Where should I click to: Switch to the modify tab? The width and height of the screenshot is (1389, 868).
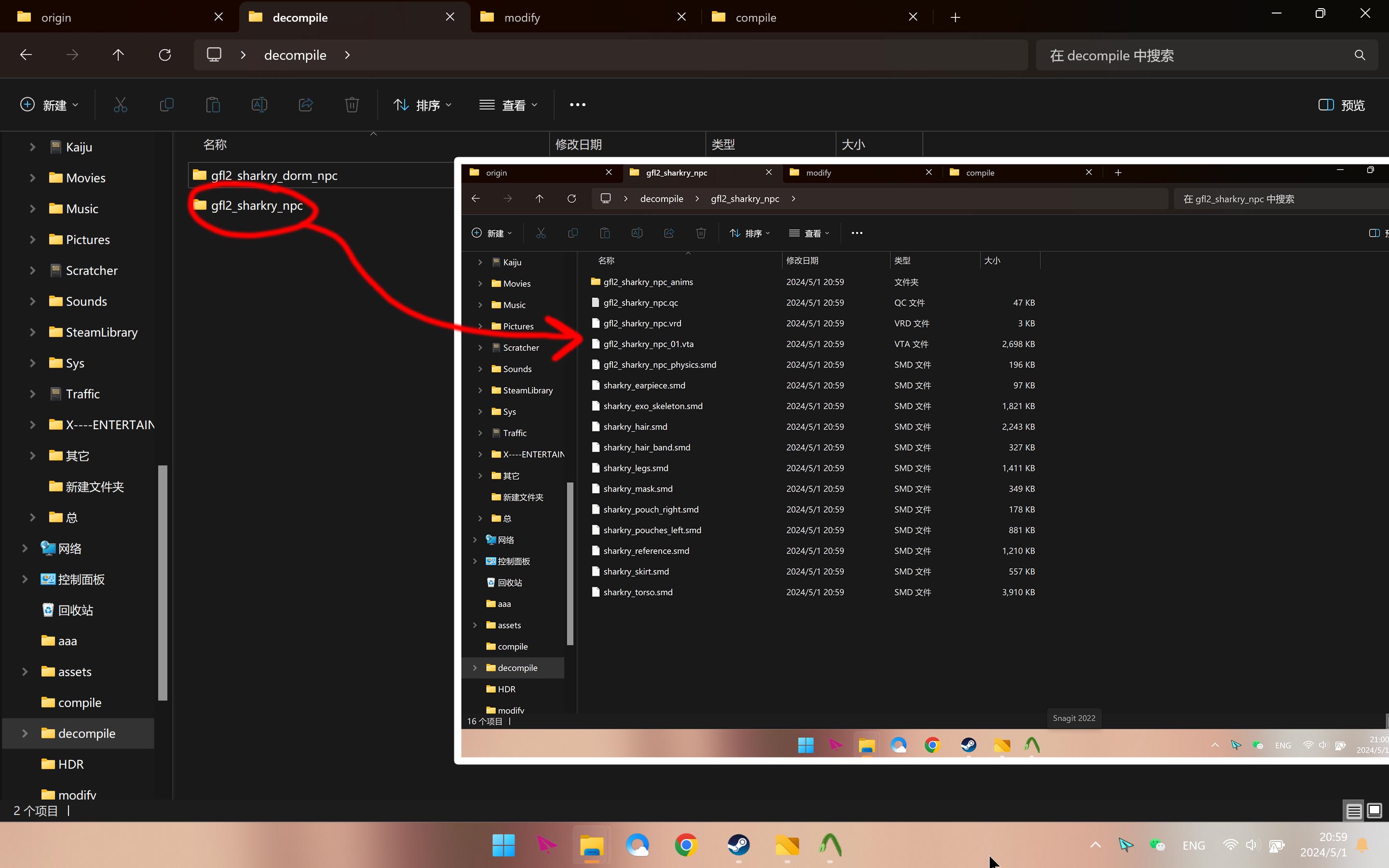click(x=522, y=17)
